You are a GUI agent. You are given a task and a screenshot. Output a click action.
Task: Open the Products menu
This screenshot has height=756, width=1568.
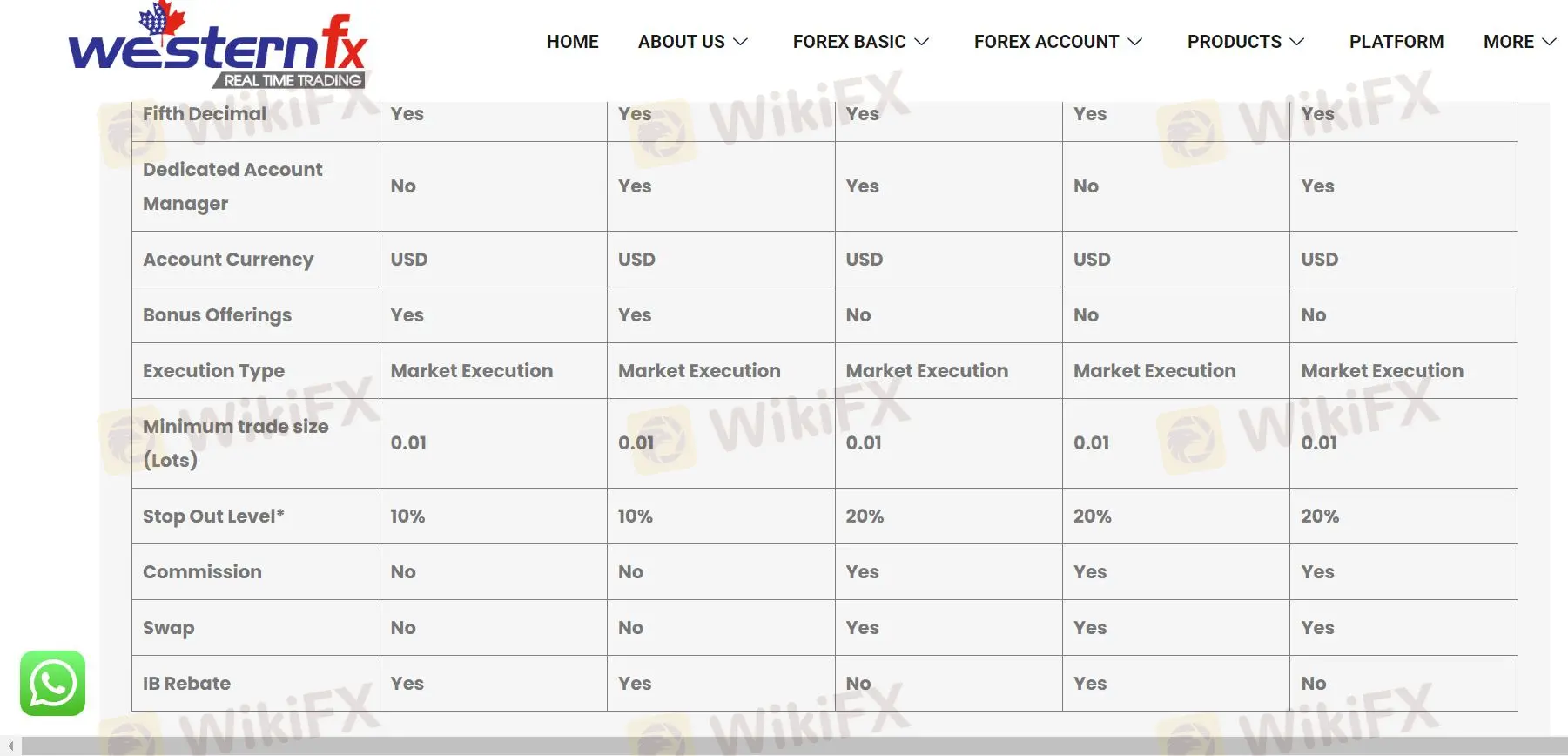(1235, 42)
